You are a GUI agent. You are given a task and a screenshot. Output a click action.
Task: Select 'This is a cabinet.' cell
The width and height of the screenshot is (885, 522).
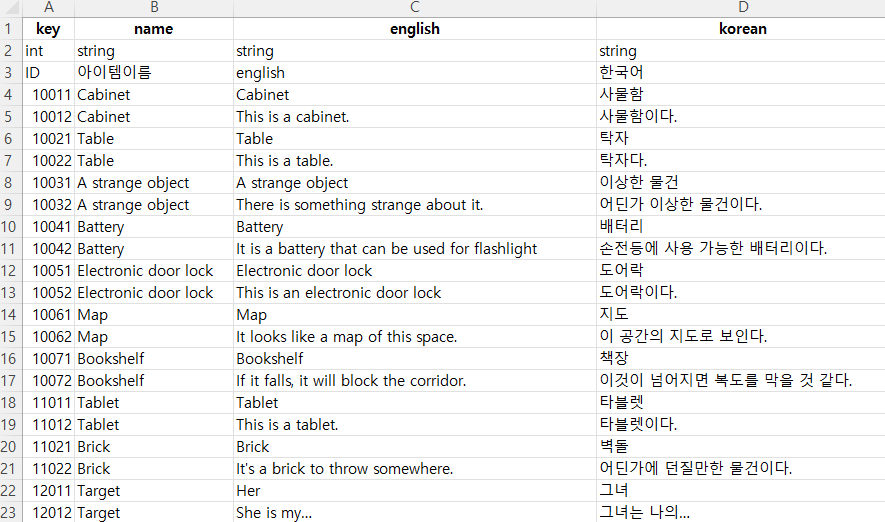pos(415,117)
